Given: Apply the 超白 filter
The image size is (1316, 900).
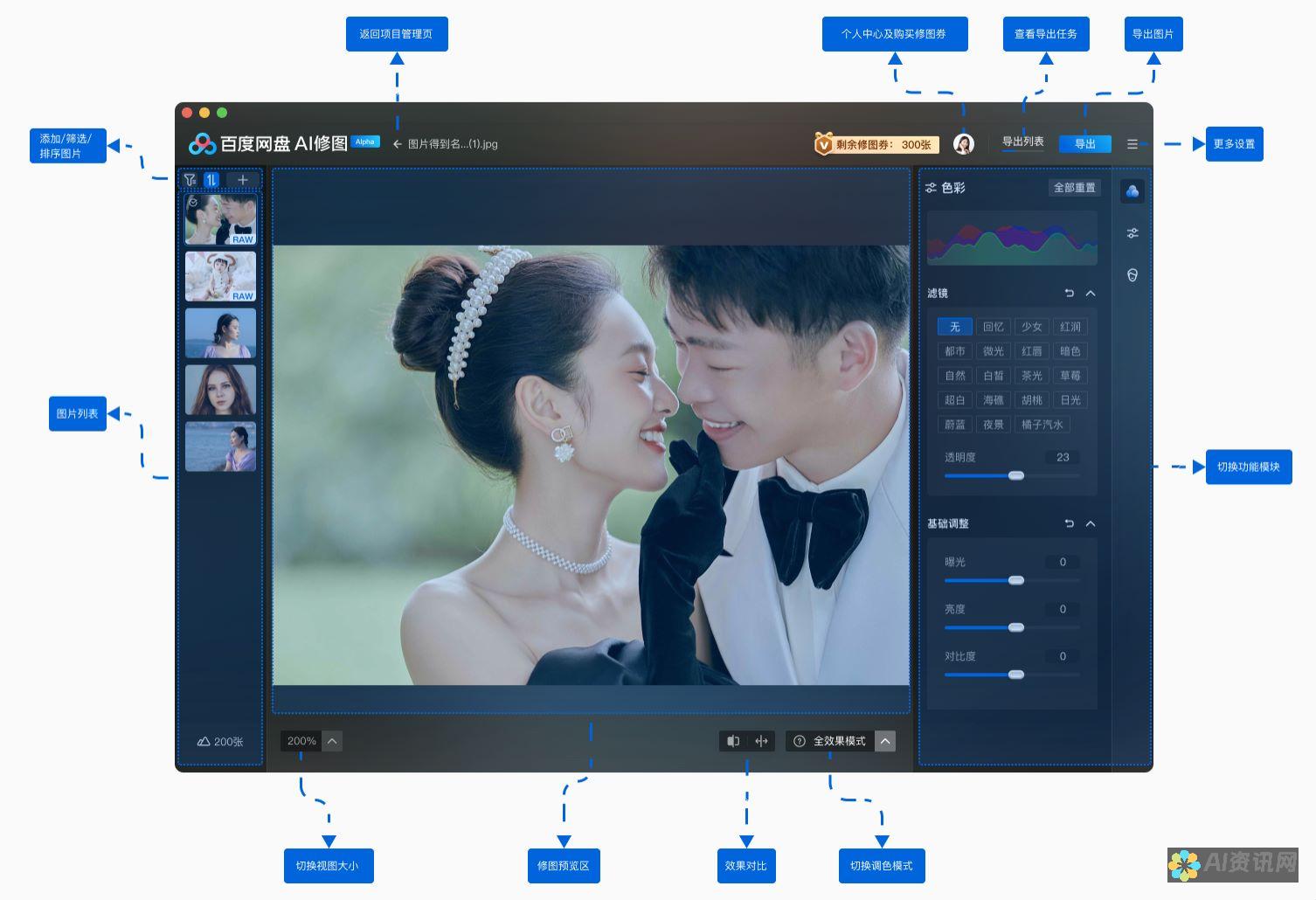Looking at the screenshot, I should click(x=955, y=400).
